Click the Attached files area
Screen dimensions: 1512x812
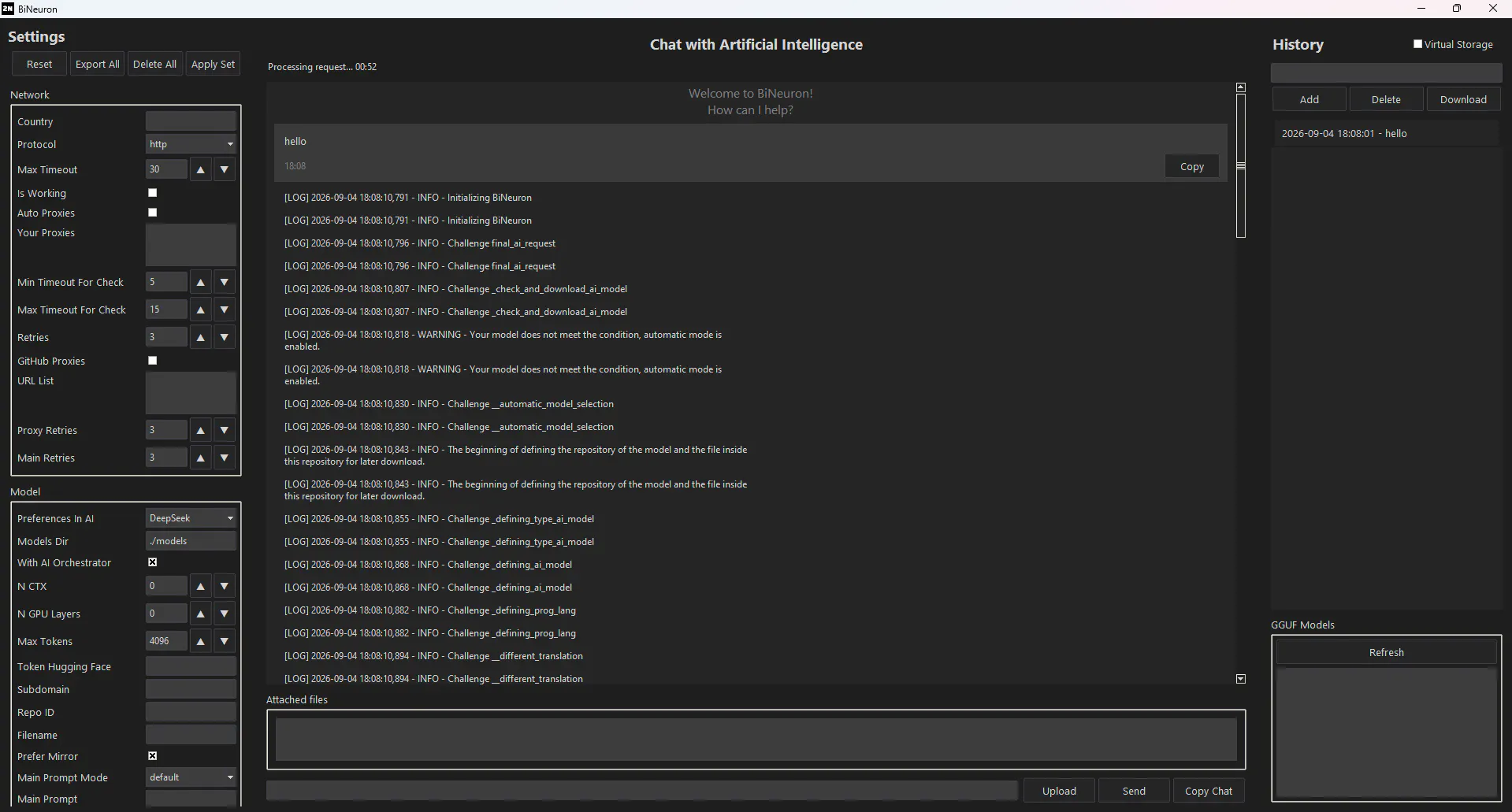click(x=756, y=740)
